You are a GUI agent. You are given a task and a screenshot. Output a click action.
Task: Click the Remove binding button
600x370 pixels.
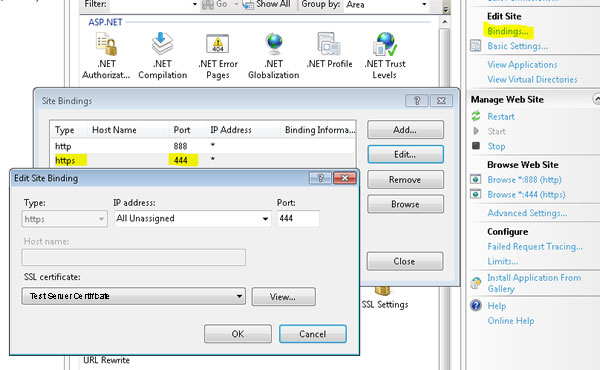405,179
